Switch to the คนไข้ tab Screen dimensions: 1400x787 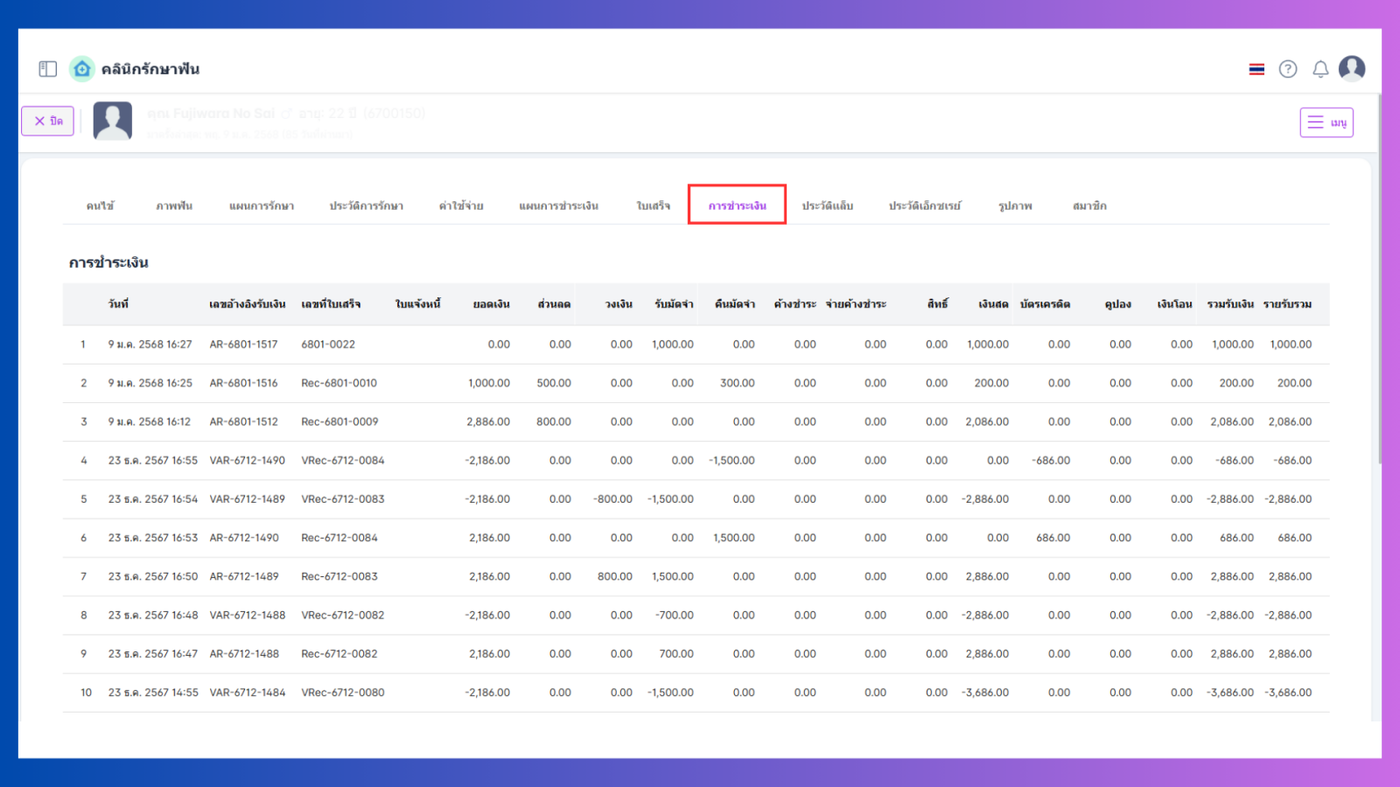tap(100, 206)
